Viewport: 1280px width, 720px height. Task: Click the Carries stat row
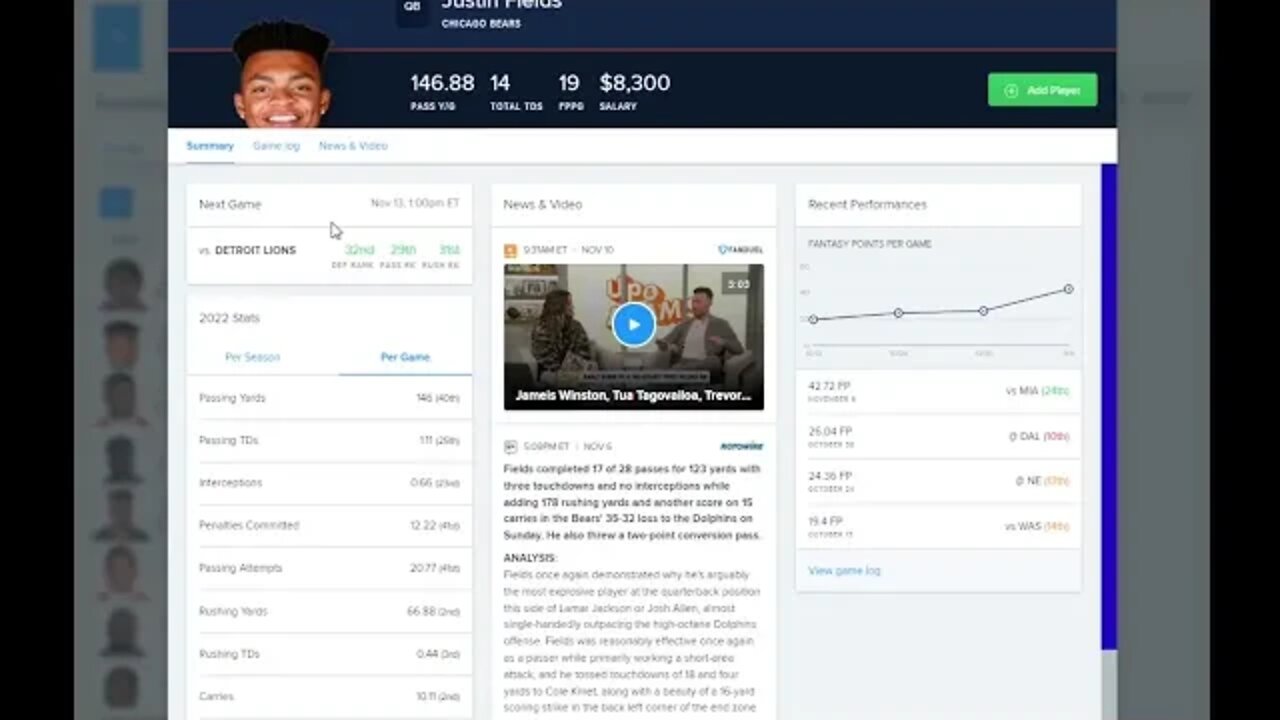329,696
